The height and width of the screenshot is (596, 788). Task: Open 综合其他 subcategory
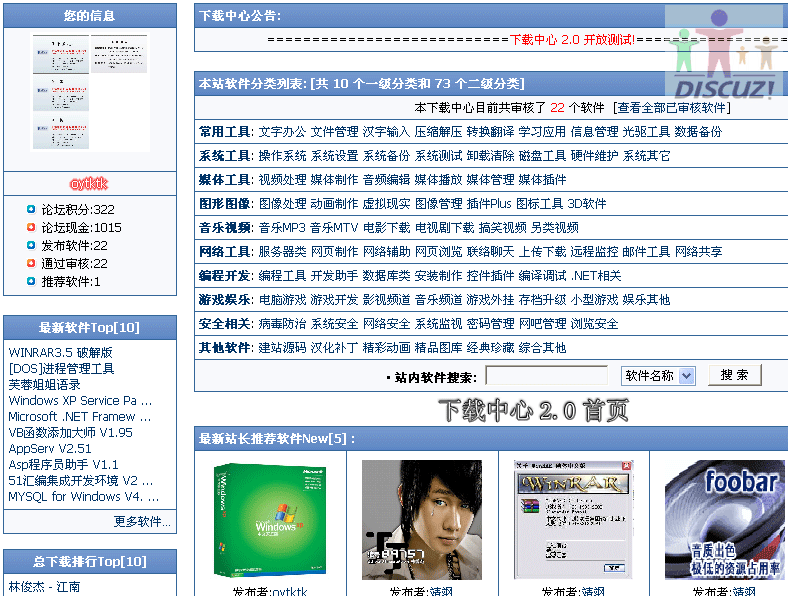542,348
